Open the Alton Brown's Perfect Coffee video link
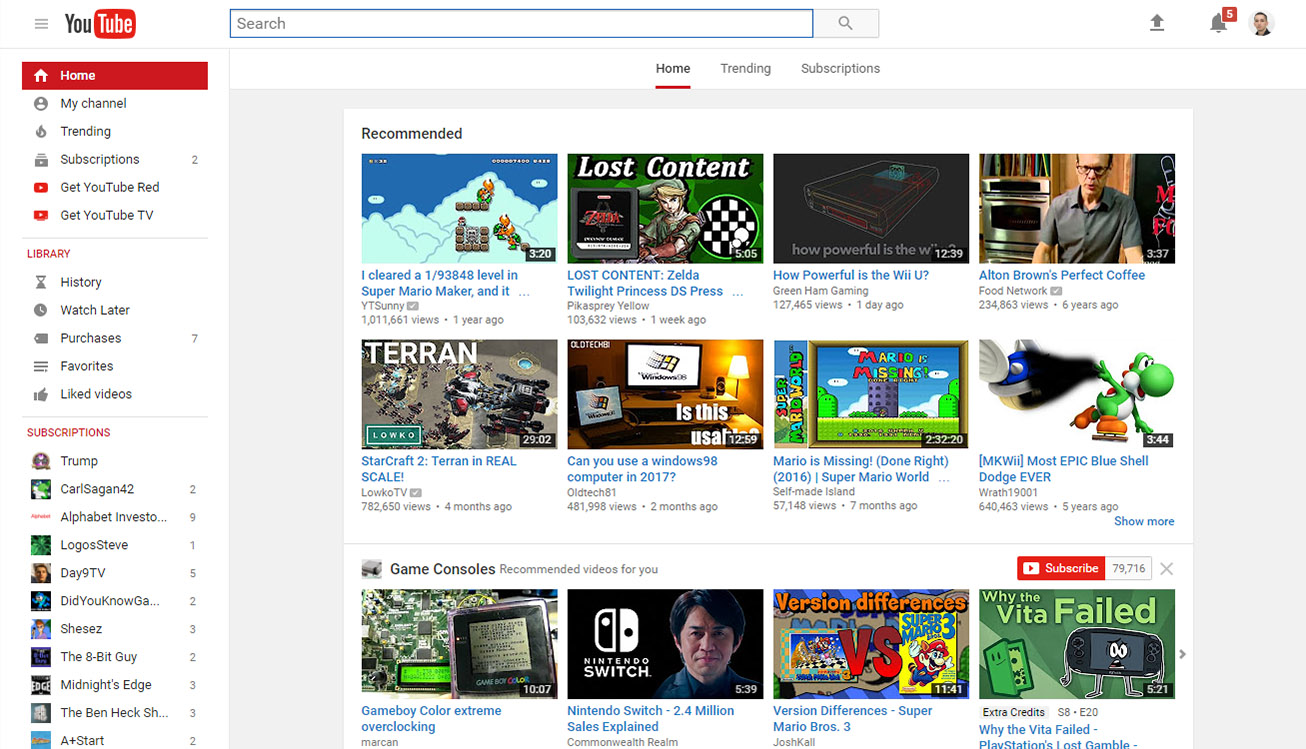 pos(1061,274)
